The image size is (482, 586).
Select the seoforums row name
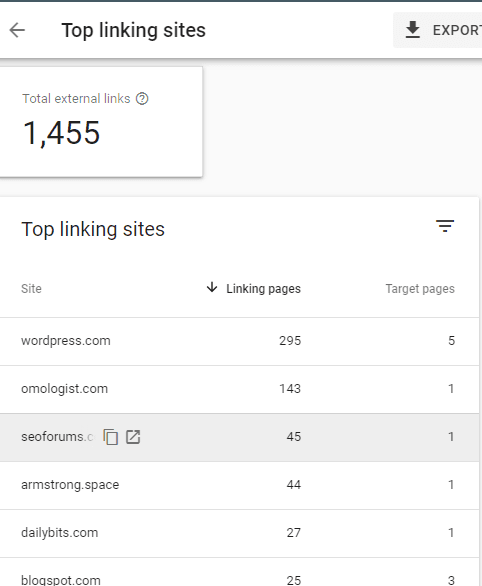tap(58, 437)
